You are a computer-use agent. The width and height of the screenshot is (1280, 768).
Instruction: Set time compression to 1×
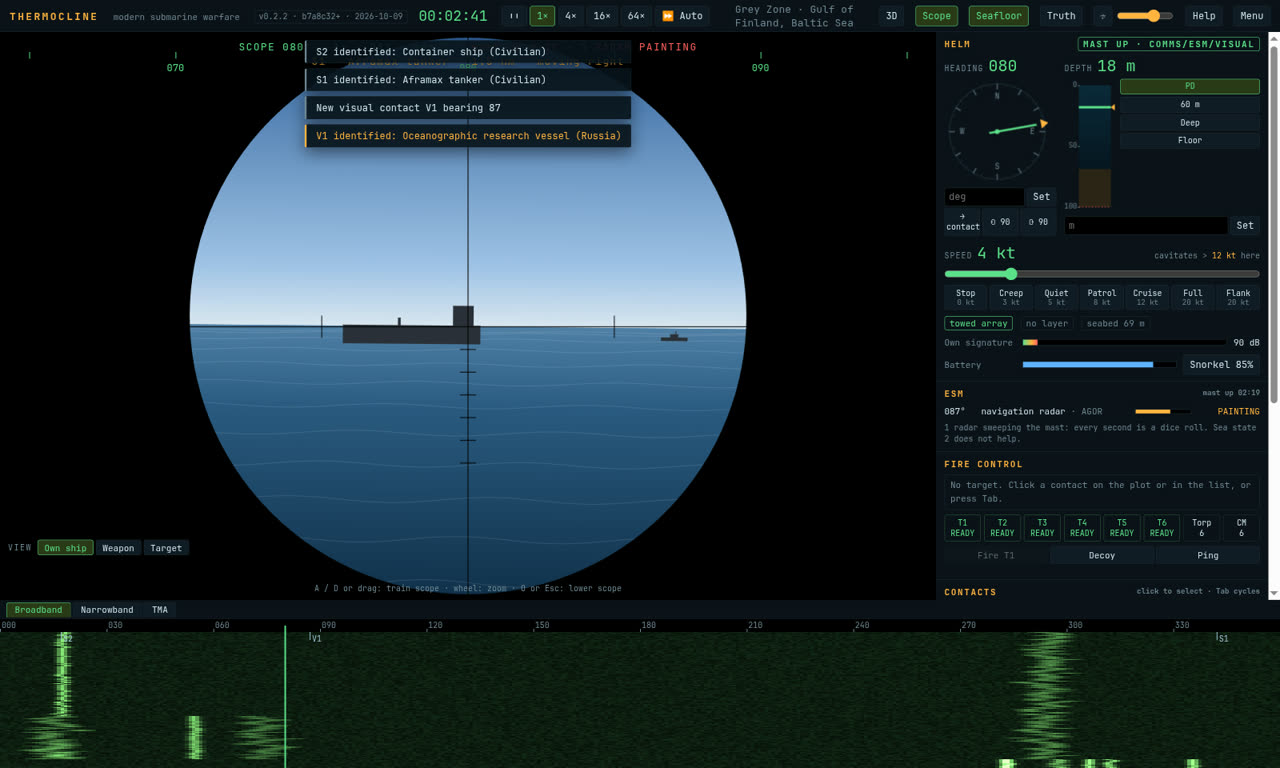click(x=542, y=16)
